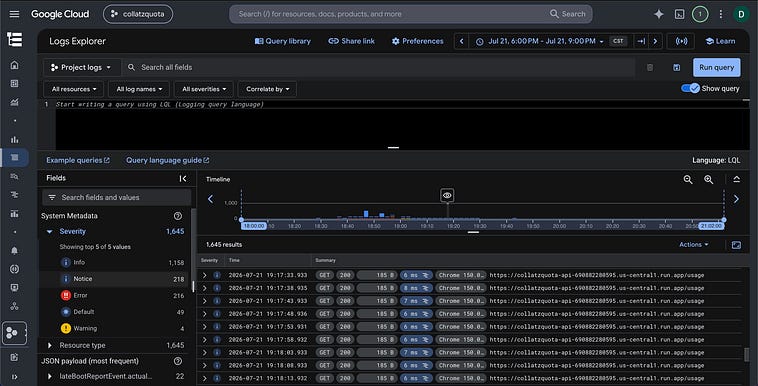Expand log entry at 19:17:48.936
This screenshot has height=386, width=758.
click(x=204, y=314)
